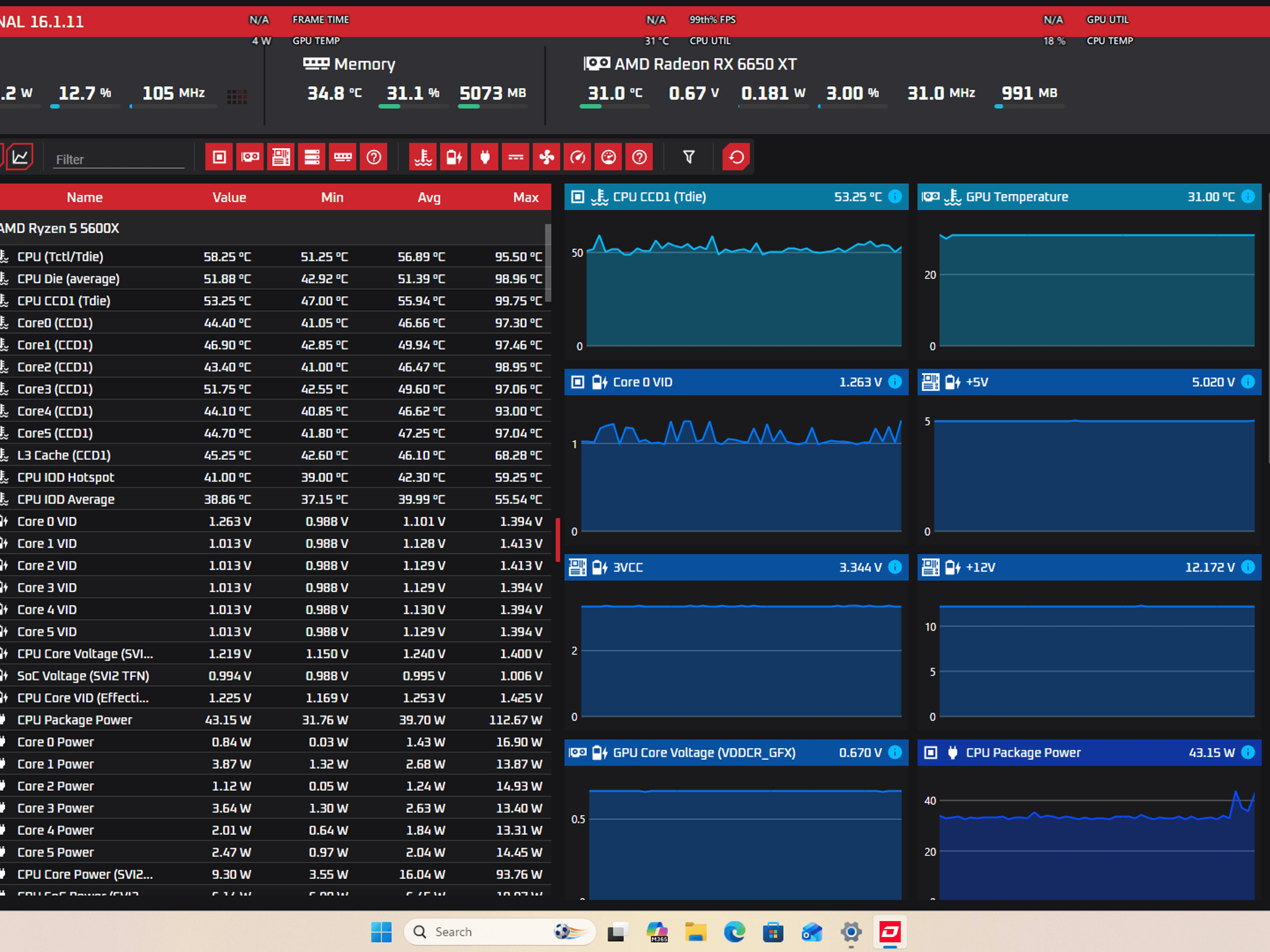The height and width of the screenshot is (952, 1270).
Task: Open info for the GPU Temperature graph
Action: [x=1248, y=196]
